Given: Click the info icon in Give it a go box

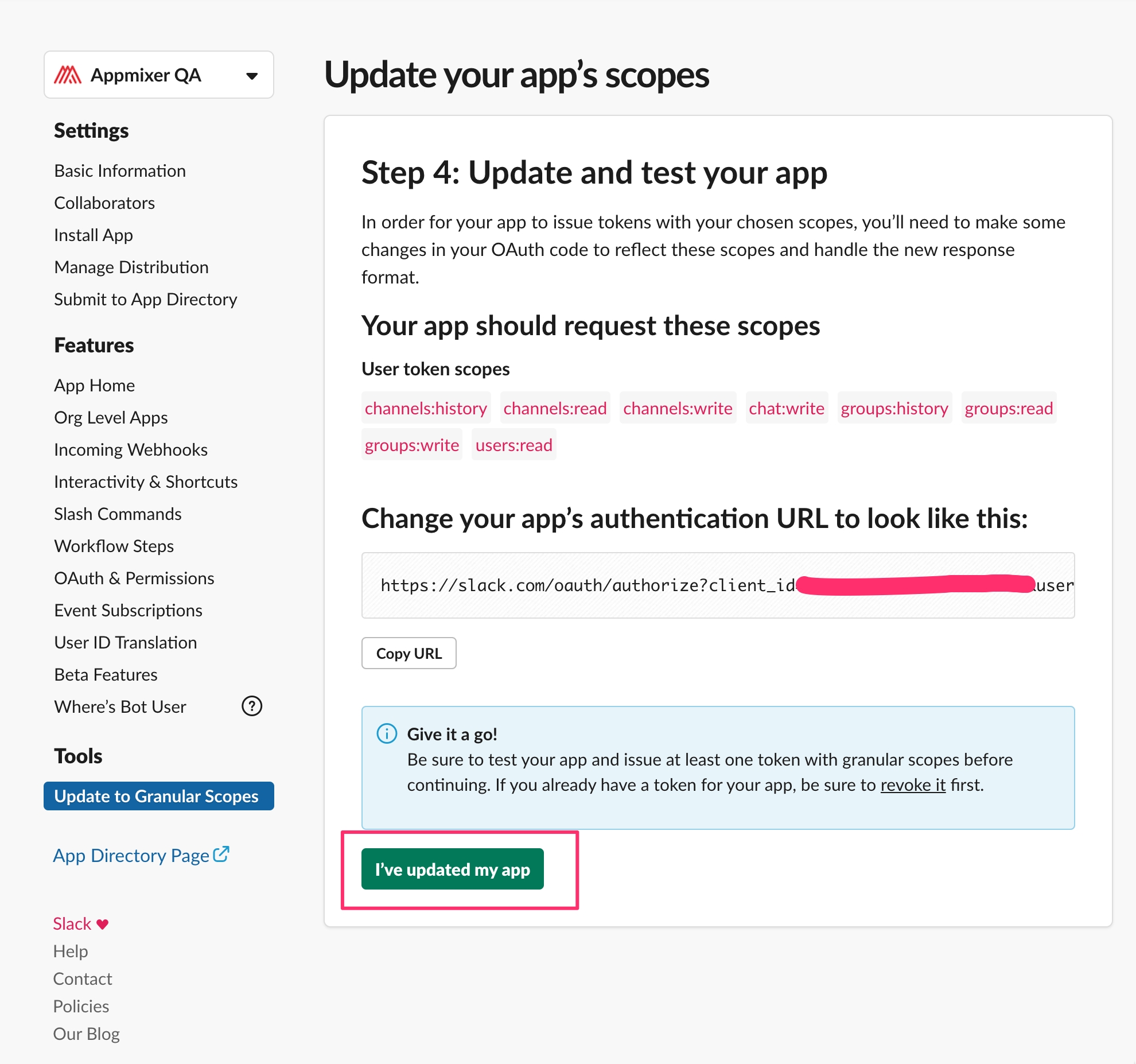Looking at the screenshot, I should click(386, 733).
